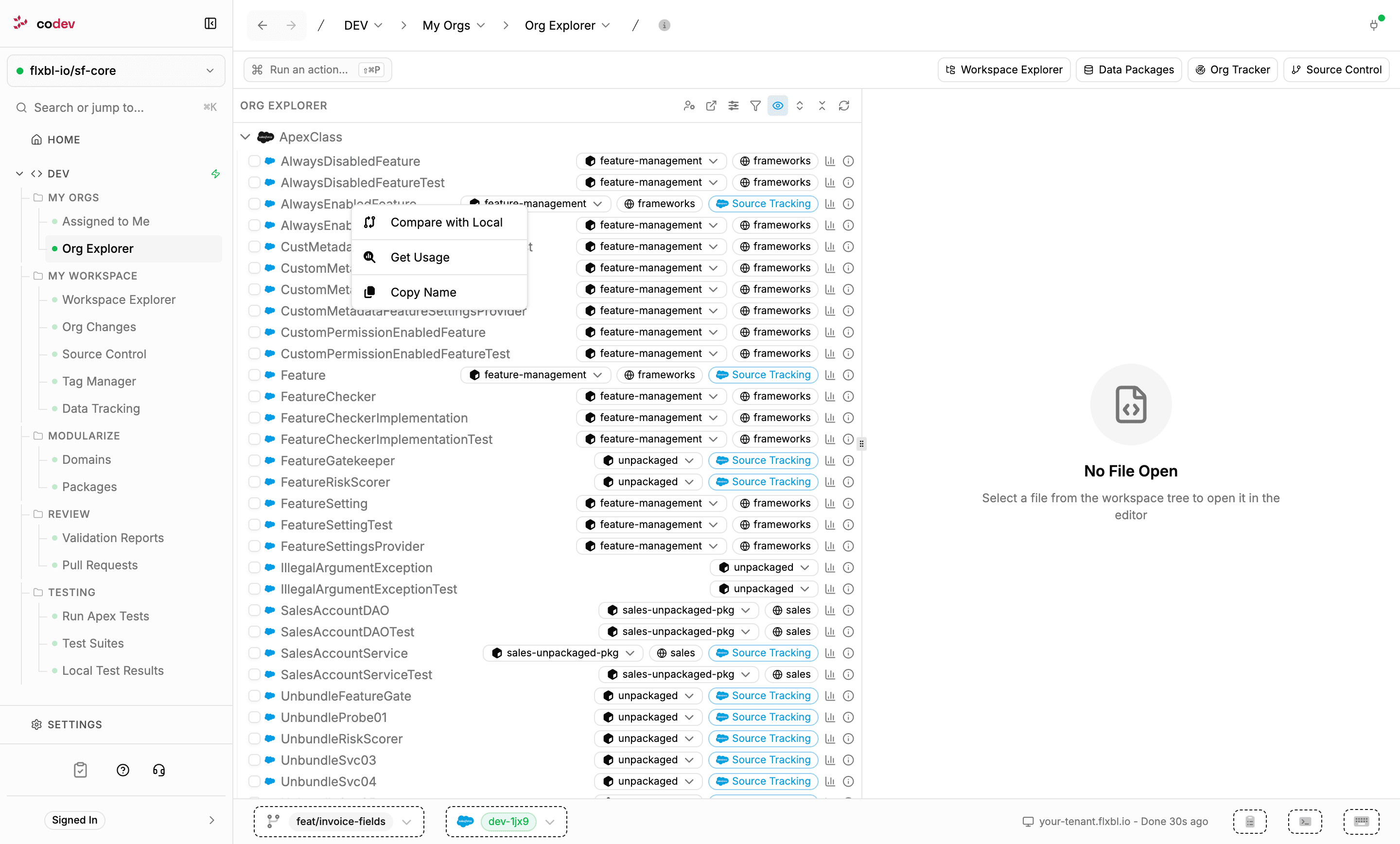Open Workspace Explorer in the sidebar
The height and width of the screenshot is (844, 1400).
tap(119, 299)
